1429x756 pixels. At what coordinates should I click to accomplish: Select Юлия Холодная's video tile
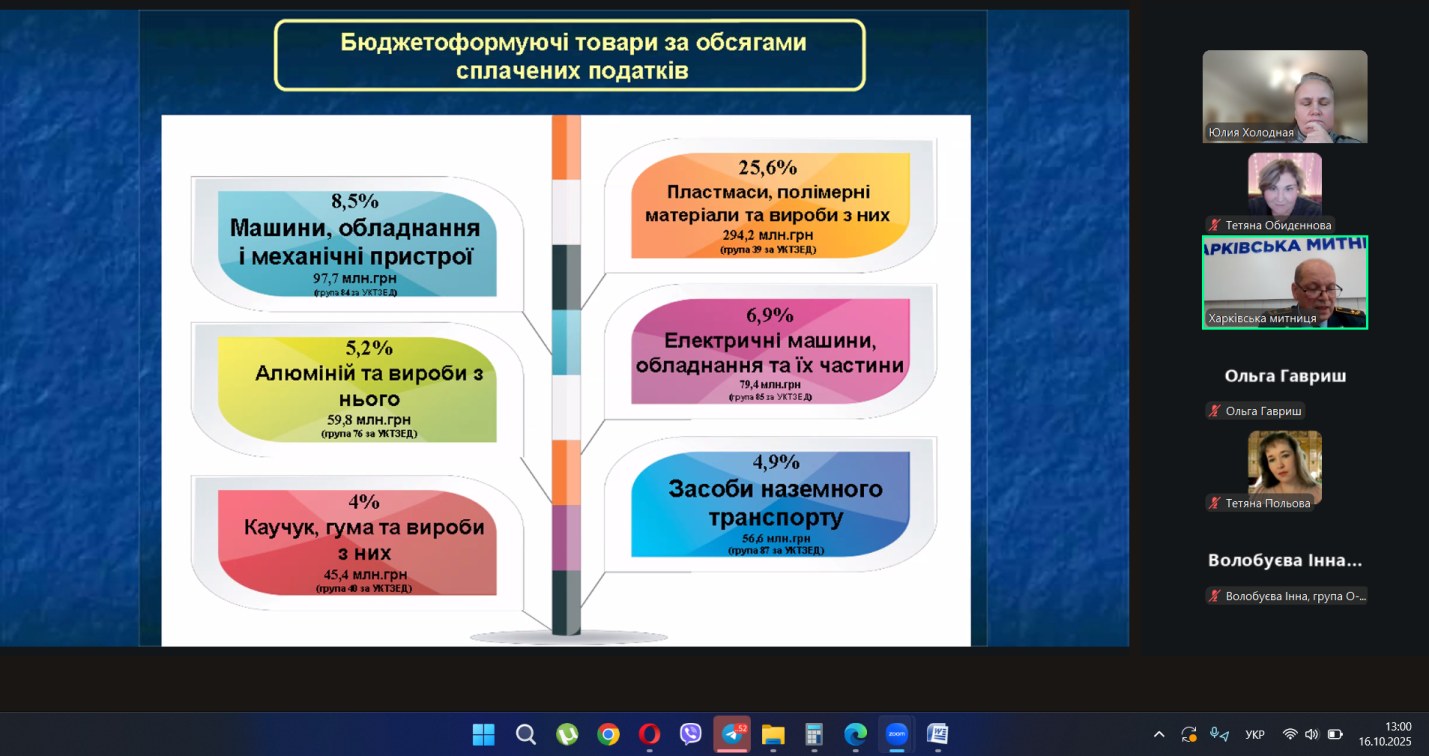point(1284,96)
